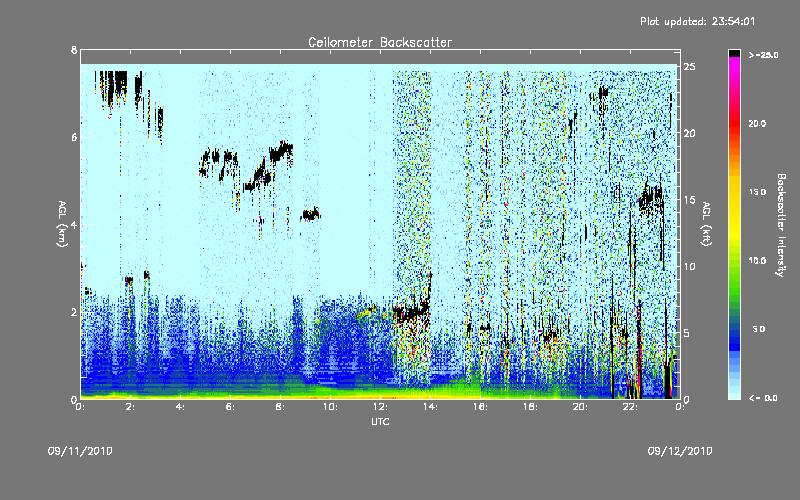The width and height of the screenshot is (800, 500).
Task: Select the "Backscatter Intensity" colorbar label
Action: tap(781, 225)
